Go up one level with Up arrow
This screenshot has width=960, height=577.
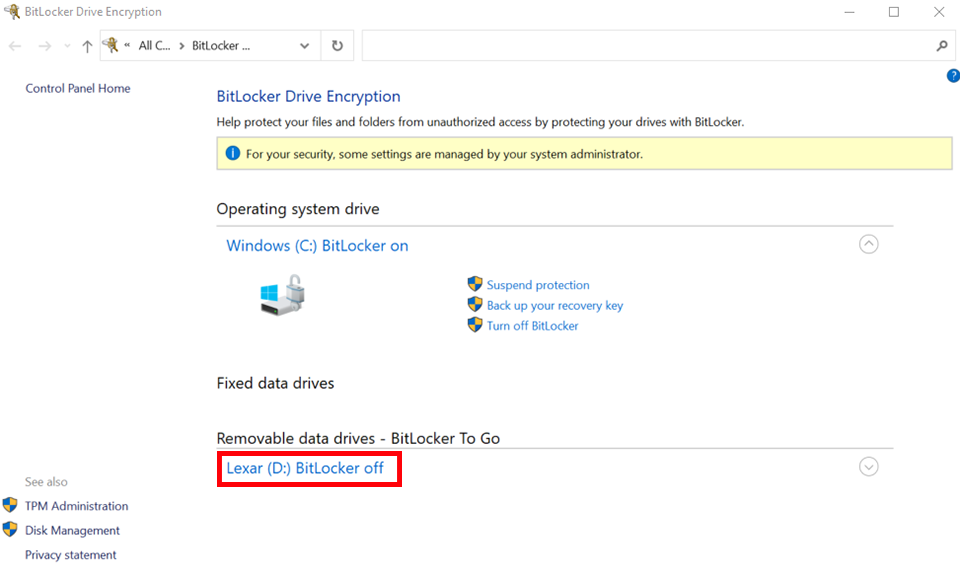pos(87,46)
